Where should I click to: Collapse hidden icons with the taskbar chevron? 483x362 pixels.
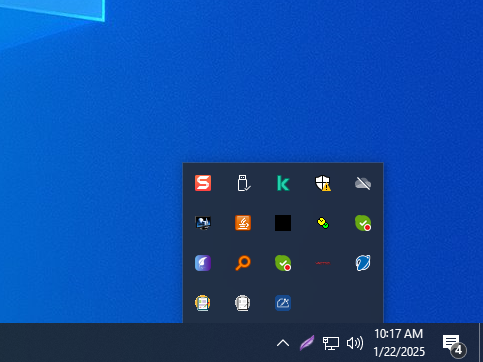coord(283,343)
